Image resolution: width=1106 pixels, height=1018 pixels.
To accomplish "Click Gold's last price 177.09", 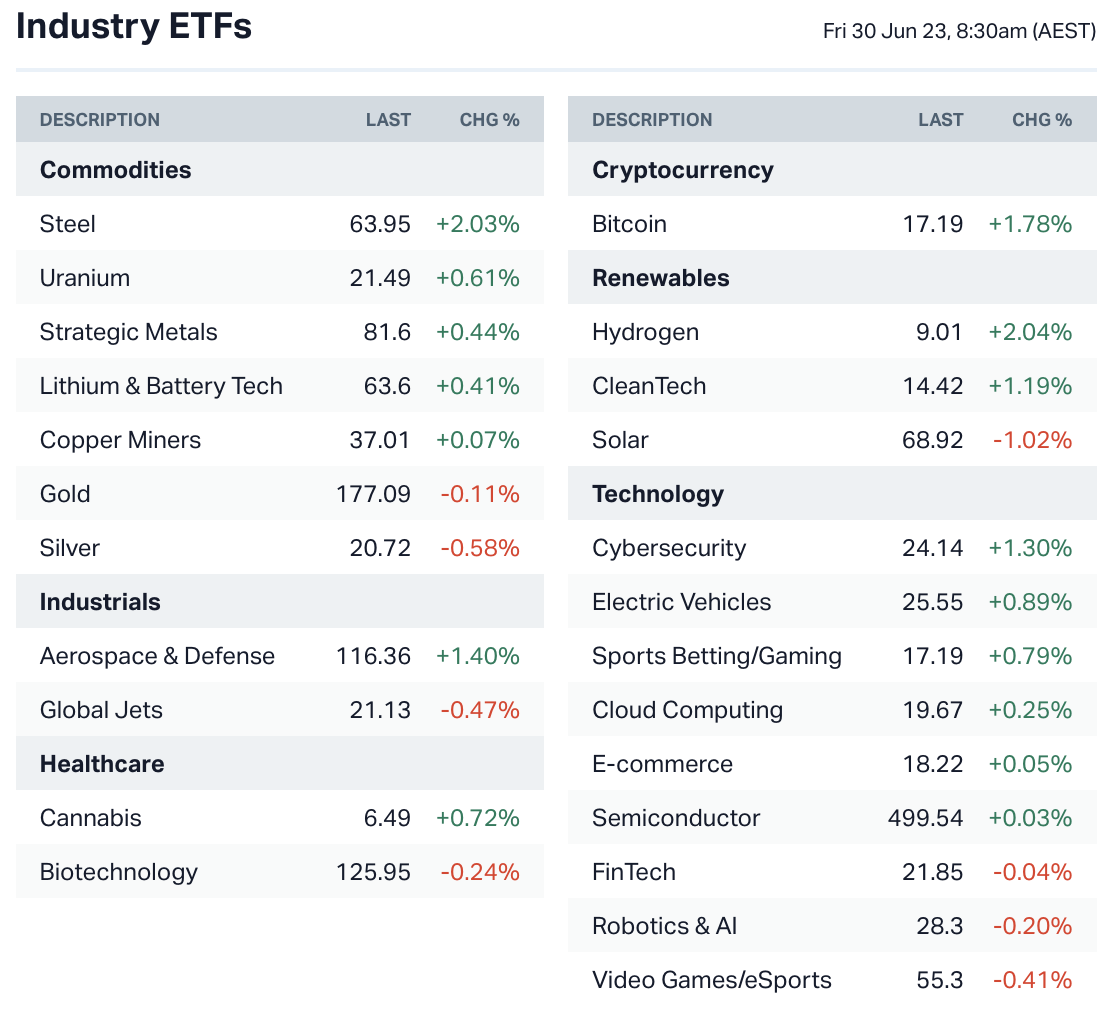I will (373, 494).
